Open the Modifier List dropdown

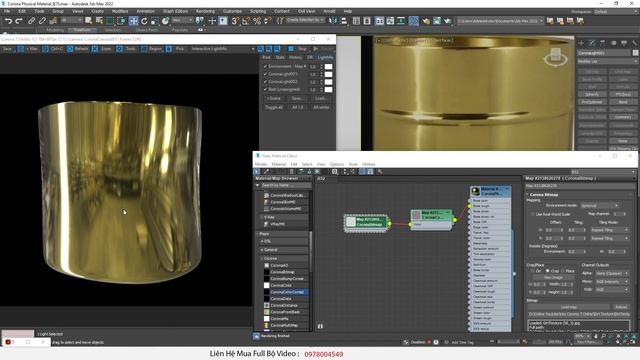click(x=607, y=61)
